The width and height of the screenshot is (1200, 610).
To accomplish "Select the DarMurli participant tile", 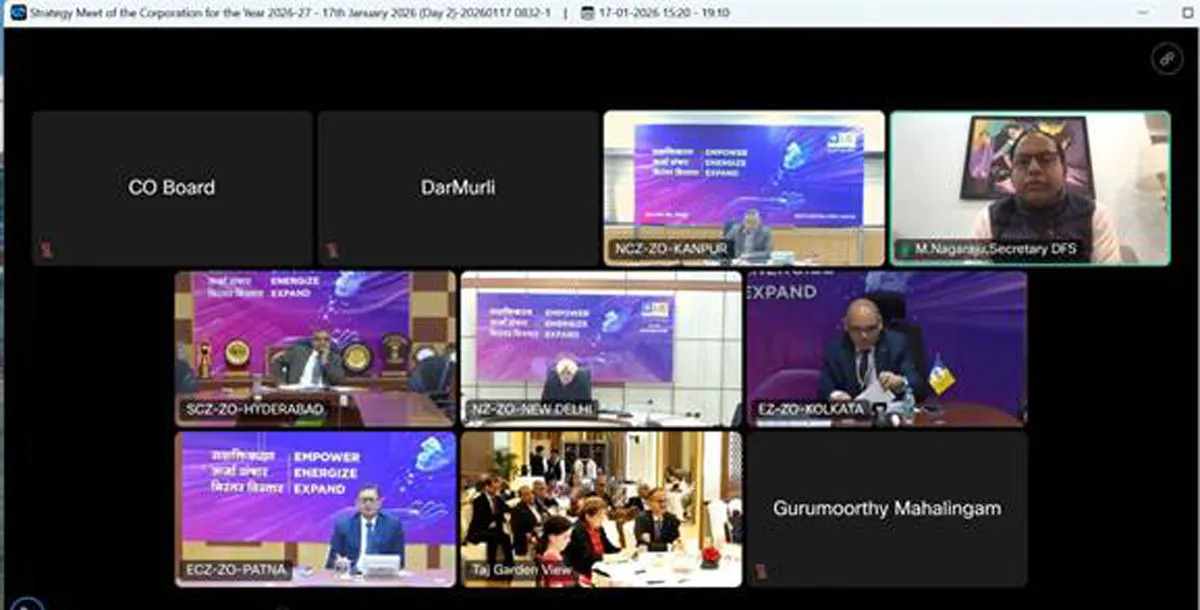I will tap(457, 188).
